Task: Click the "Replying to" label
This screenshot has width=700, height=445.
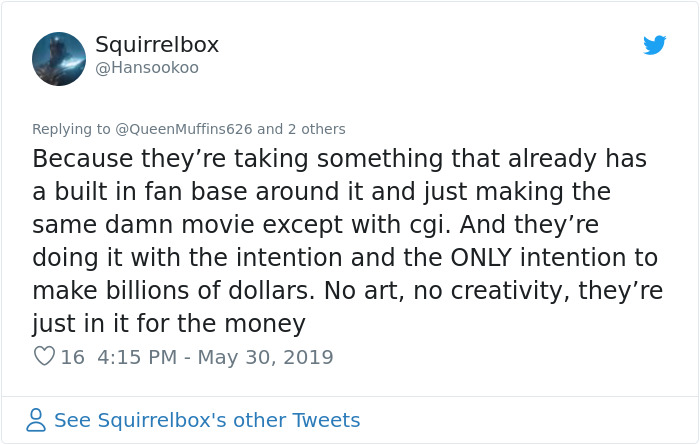Action: (x=72, y=129)
